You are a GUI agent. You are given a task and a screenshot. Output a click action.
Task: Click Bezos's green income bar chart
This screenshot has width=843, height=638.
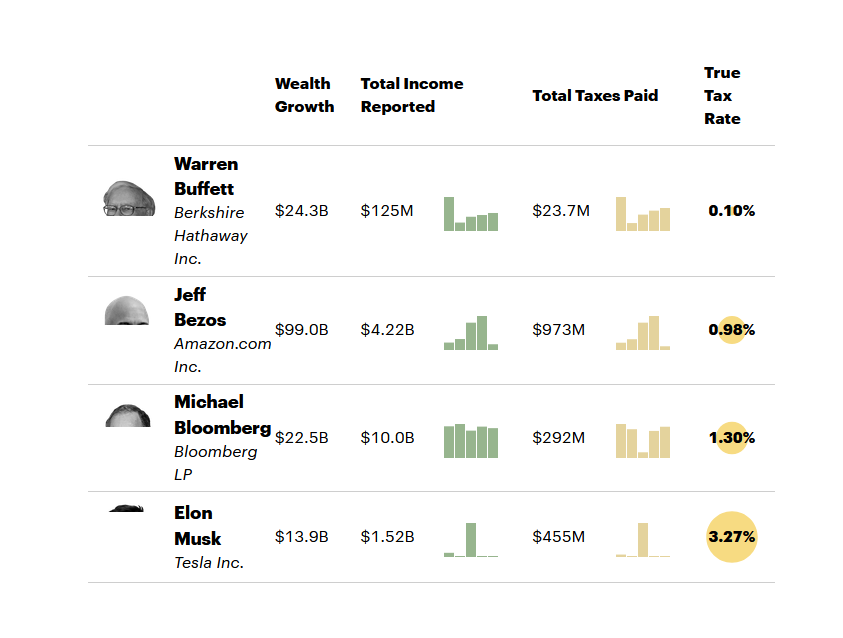(471, 333)
